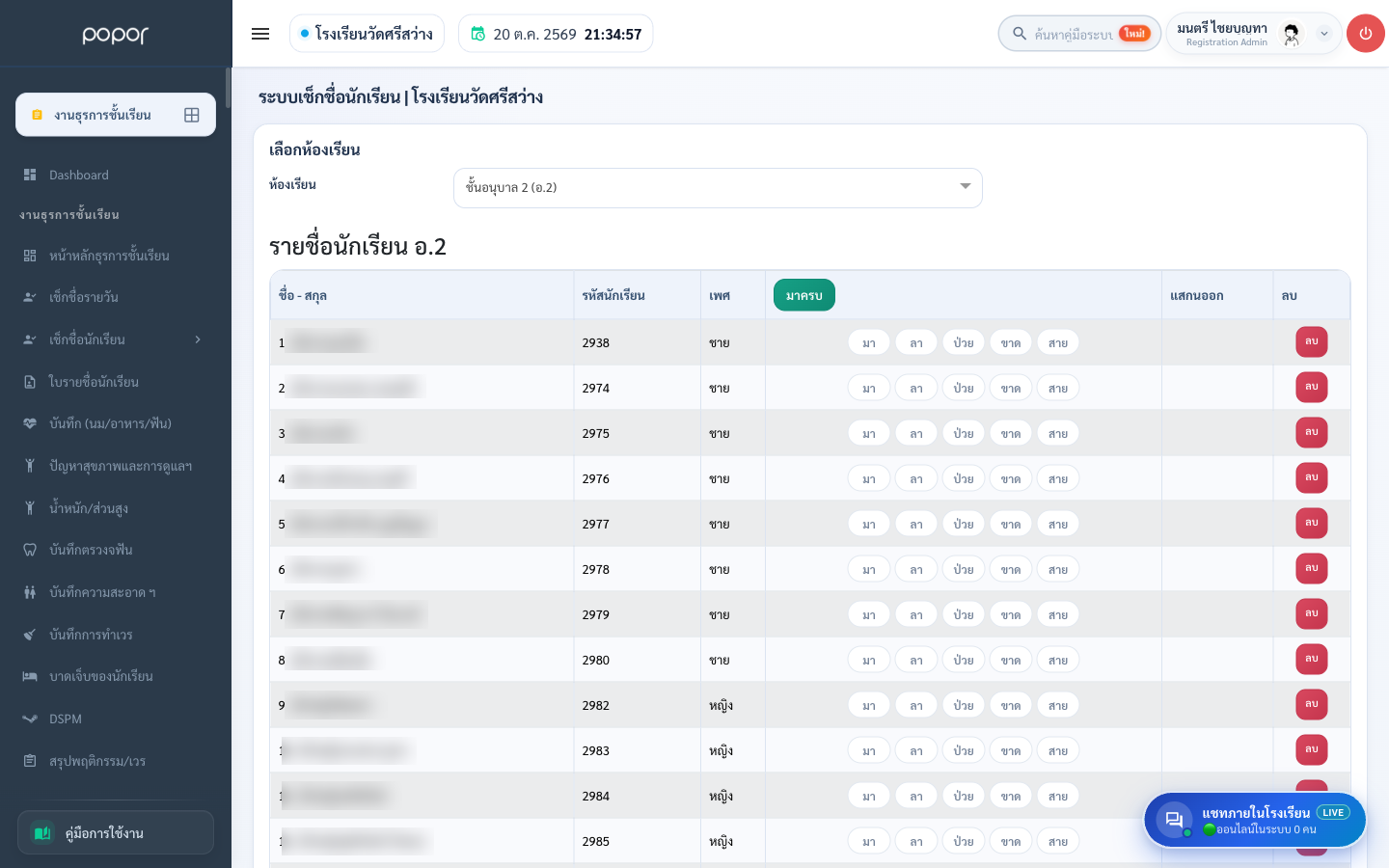
Task: Click the Dashboard sidebar icon
Action: point(30,175)
